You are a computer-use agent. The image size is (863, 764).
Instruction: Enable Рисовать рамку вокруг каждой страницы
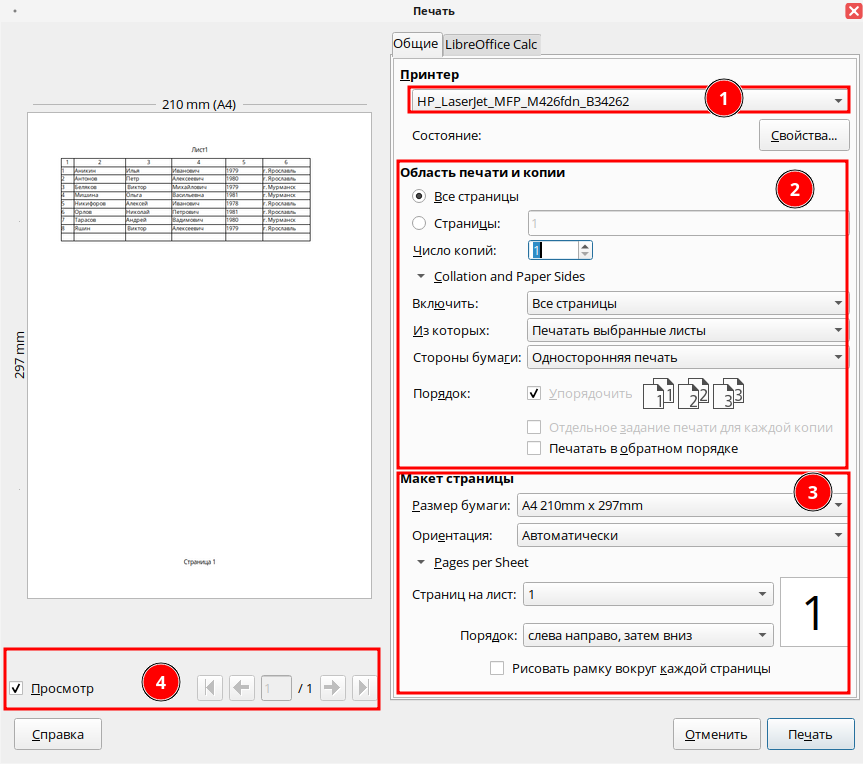[x=497, y=668]
